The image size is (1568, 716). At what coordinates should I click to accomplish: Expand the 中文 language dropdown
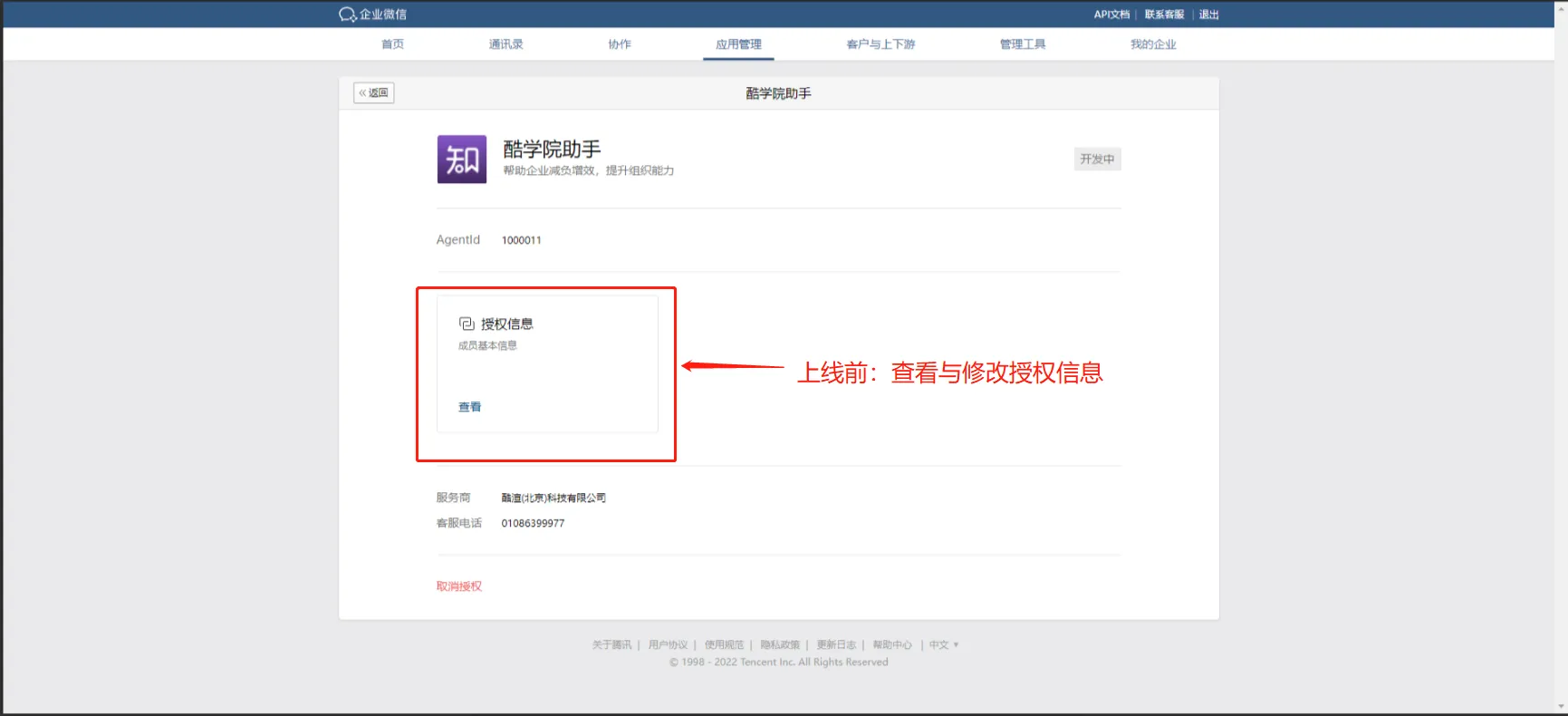tap(943, 645)
